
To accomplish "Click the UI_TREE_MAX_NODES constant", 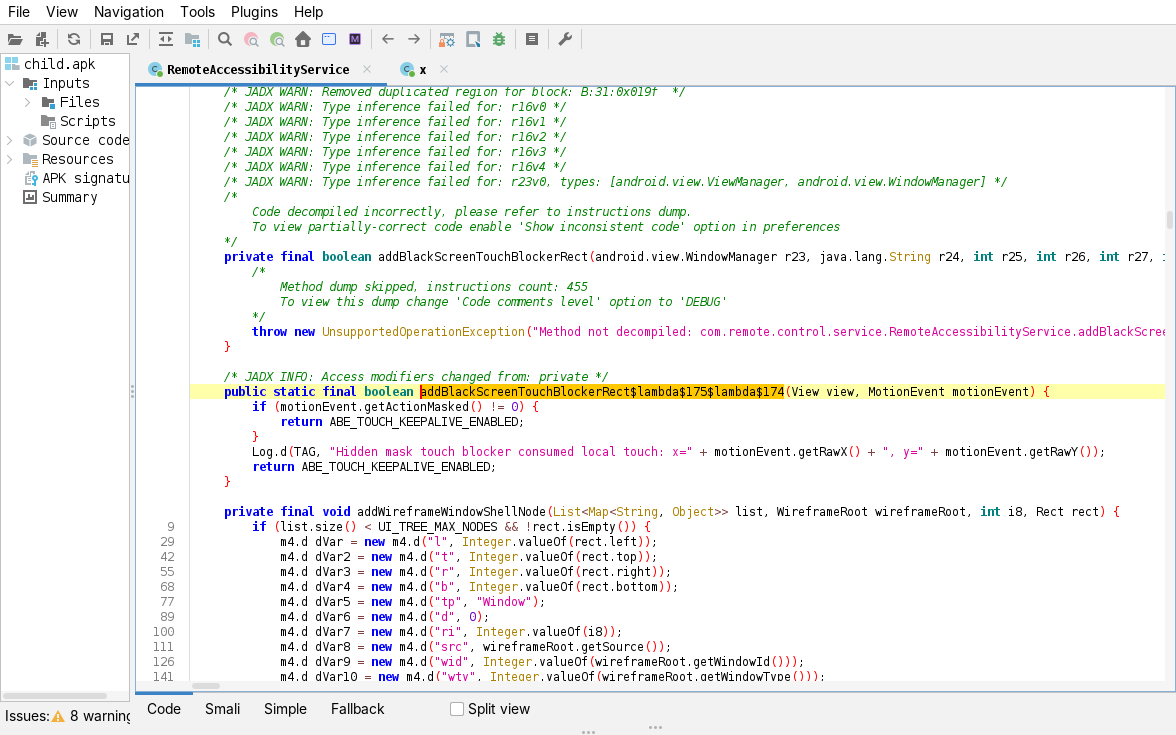I will pyautogui.click(x=437, y=526).
